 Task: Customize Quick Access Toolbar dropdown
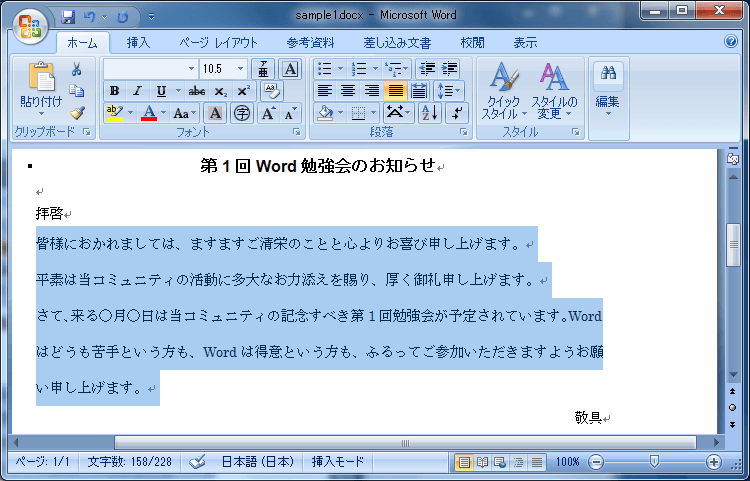[x=151, y=17]
